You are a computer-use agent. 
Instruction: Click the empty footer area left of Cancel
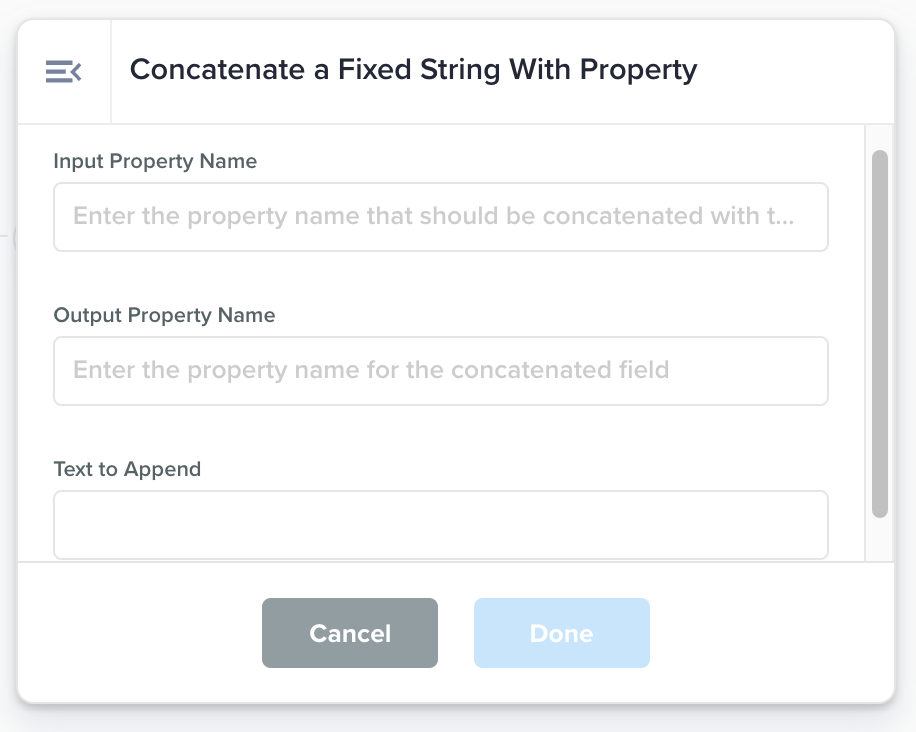(140, 633)
